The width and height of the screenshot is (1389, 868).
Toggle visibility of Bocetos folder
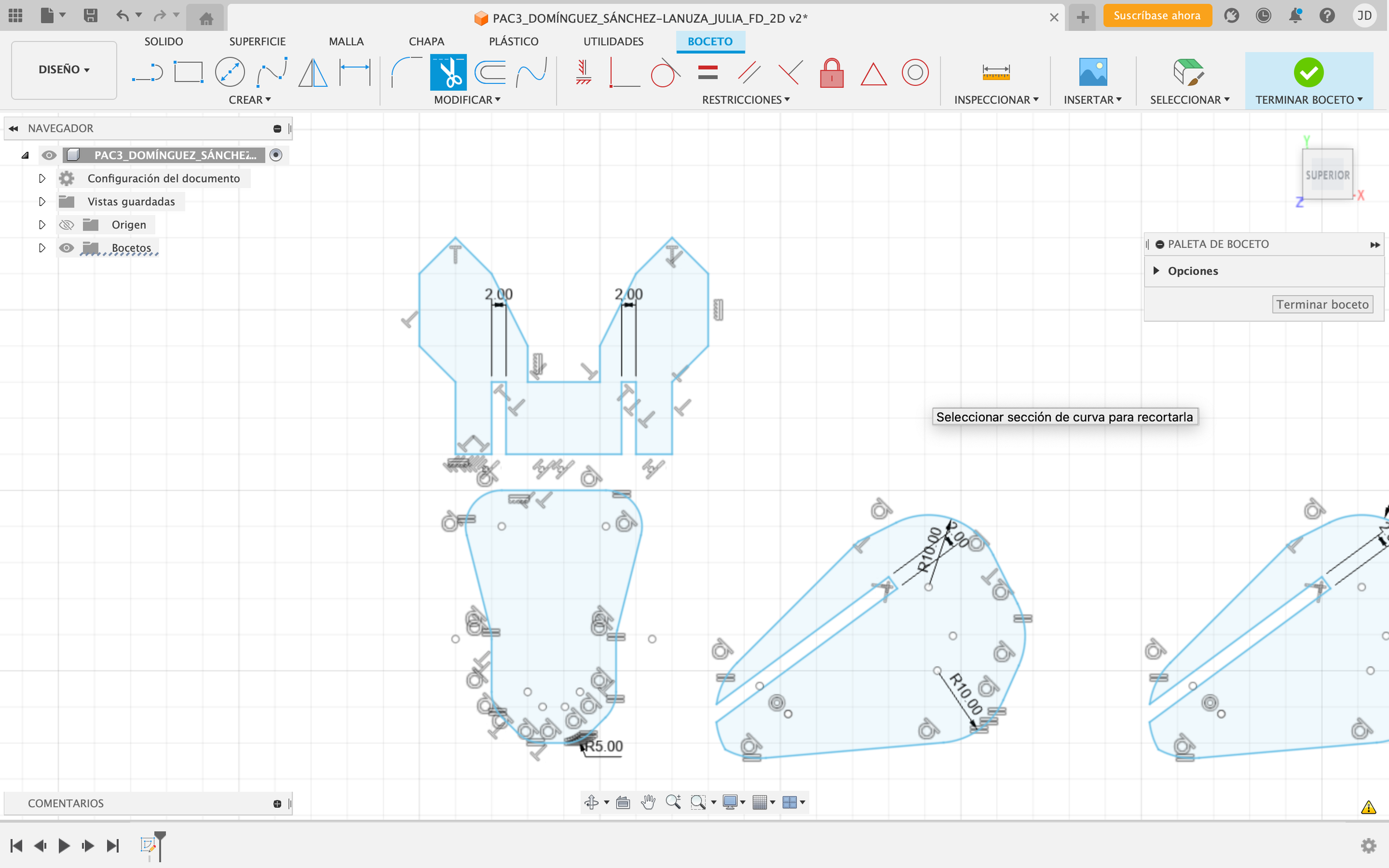tap(67, 248)
